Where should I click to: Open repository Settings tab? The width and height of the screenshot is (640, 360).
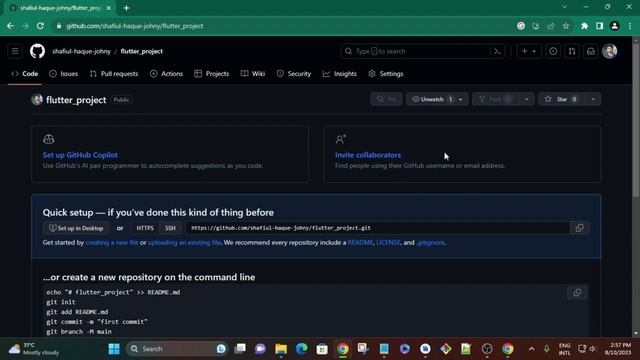(x=386, y=73)
